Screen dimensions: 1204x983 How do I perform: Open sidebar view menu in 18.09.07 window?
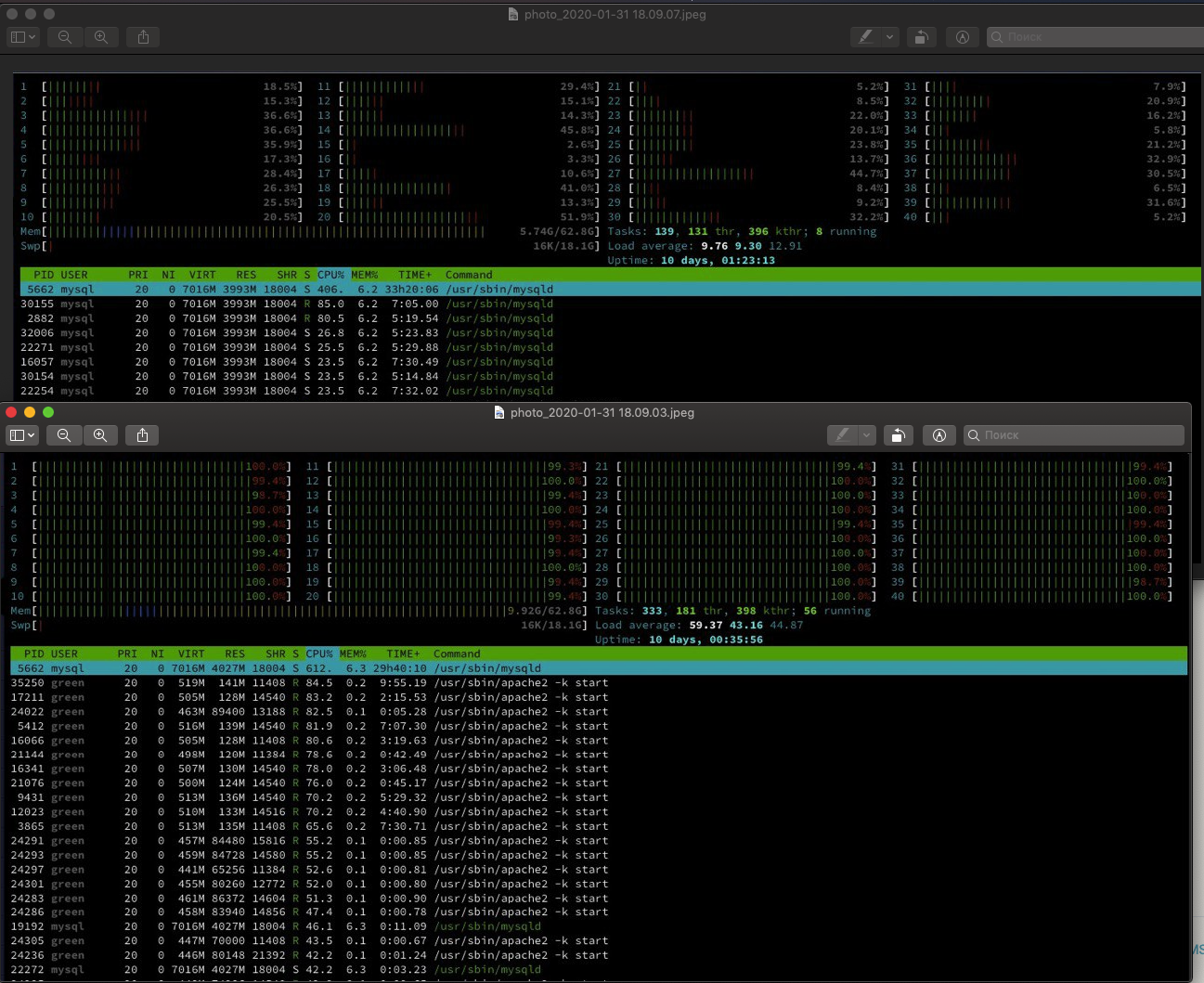(x=22, y=37)
